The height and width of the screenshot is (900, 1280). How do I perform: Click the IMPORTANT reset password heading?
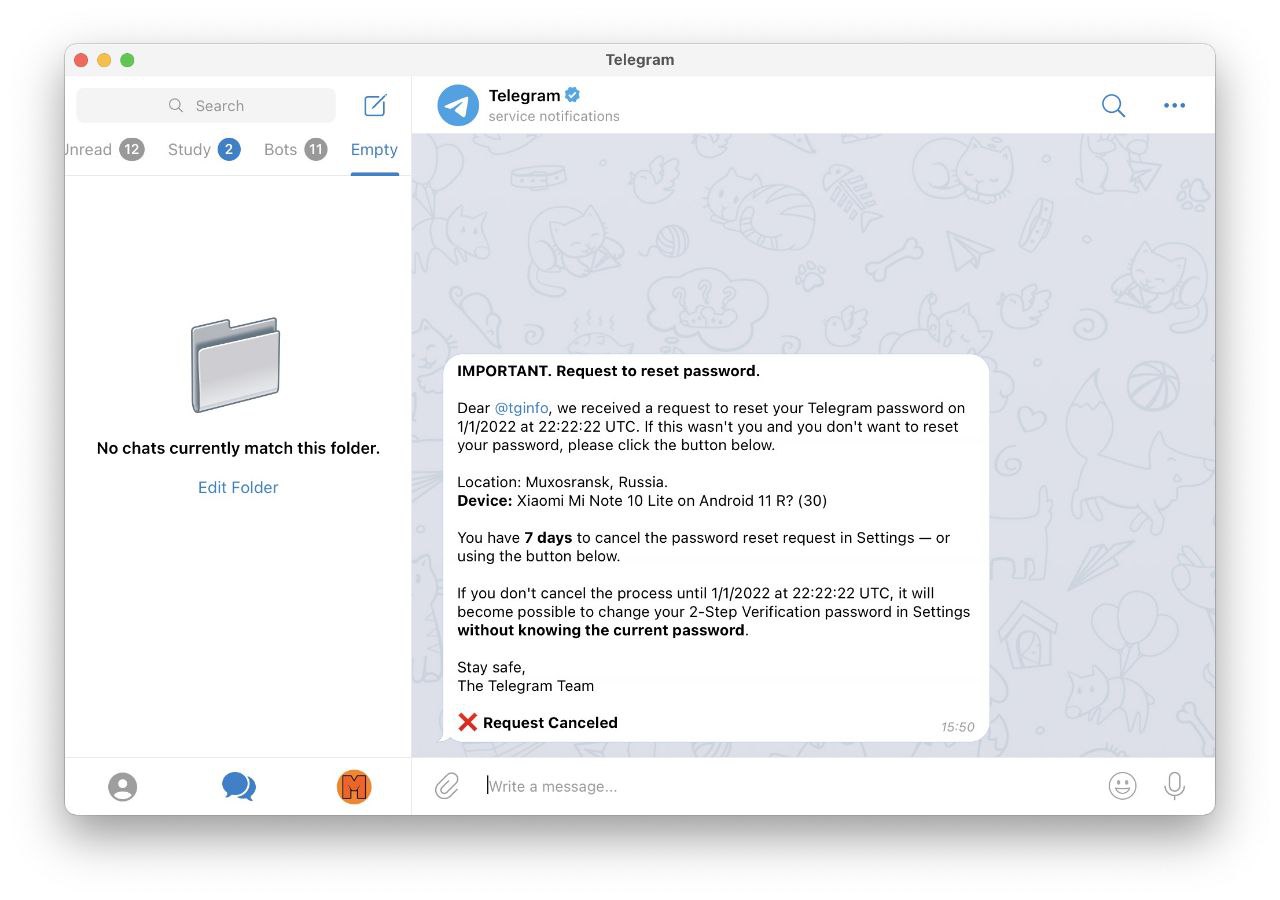tap(608, 371)
